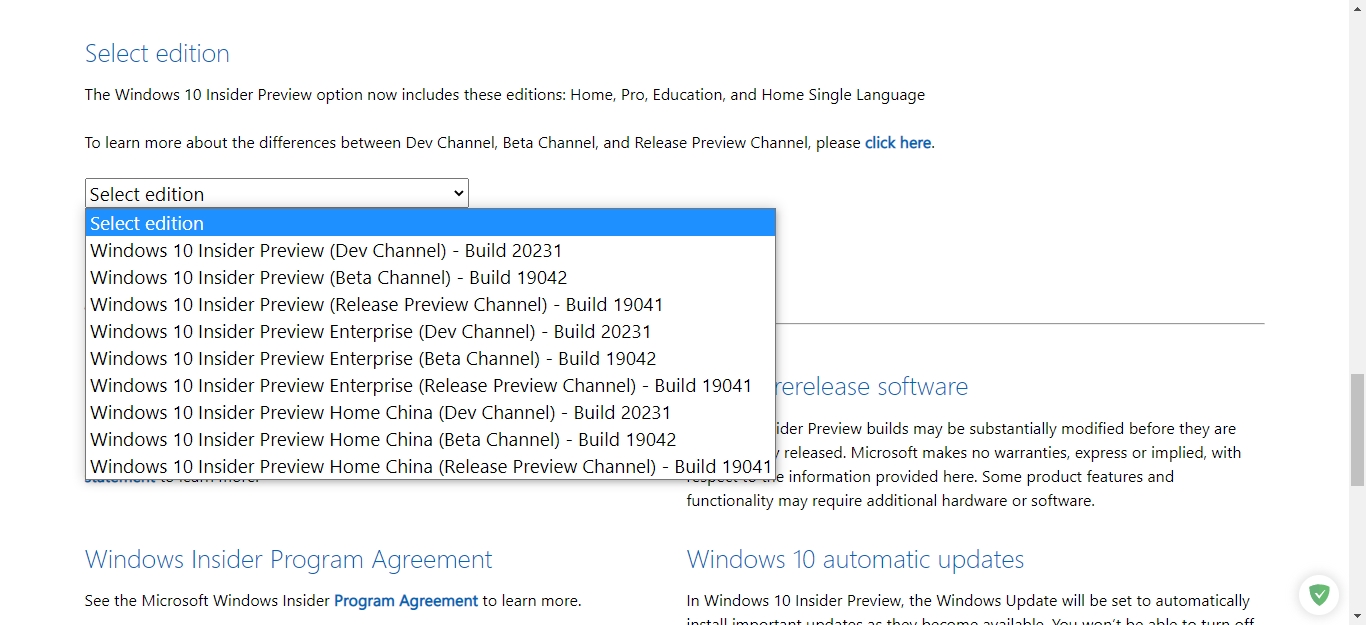Screen dimensions: 1366x625
Task: Select Home China (Release Preview Channel) option
Action: tap(430, 466)
